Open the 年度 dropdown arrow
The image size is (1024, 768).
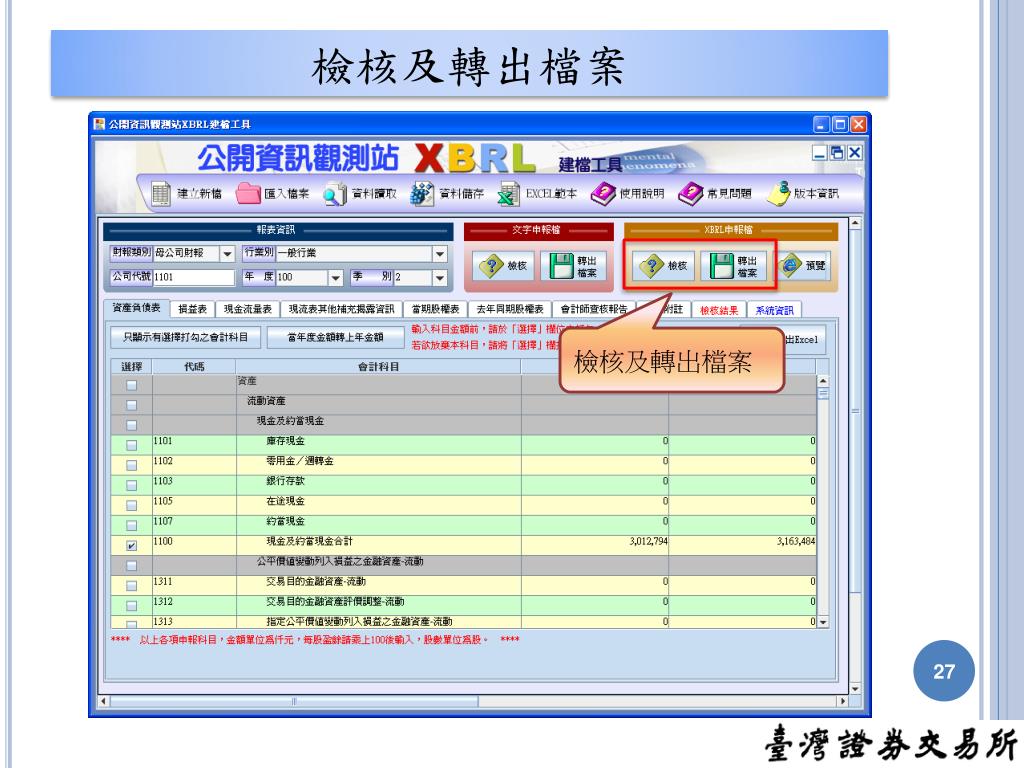pos(335,278)
